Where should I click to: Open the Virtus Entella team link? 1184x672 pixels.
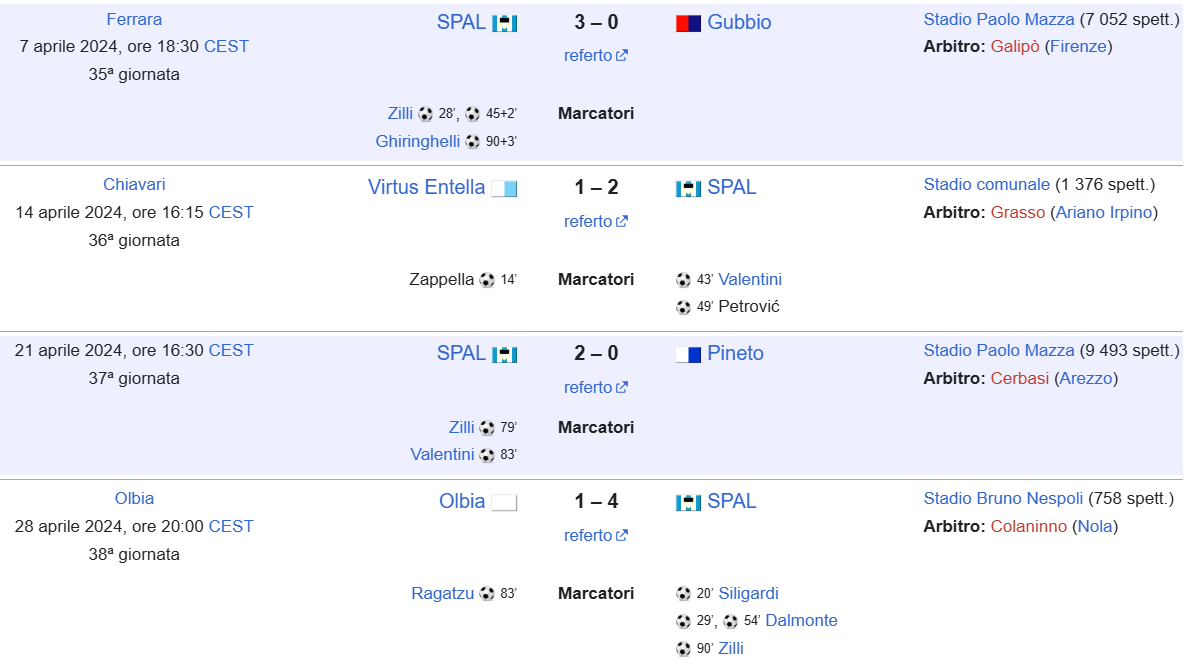click(x=426, y=188)
